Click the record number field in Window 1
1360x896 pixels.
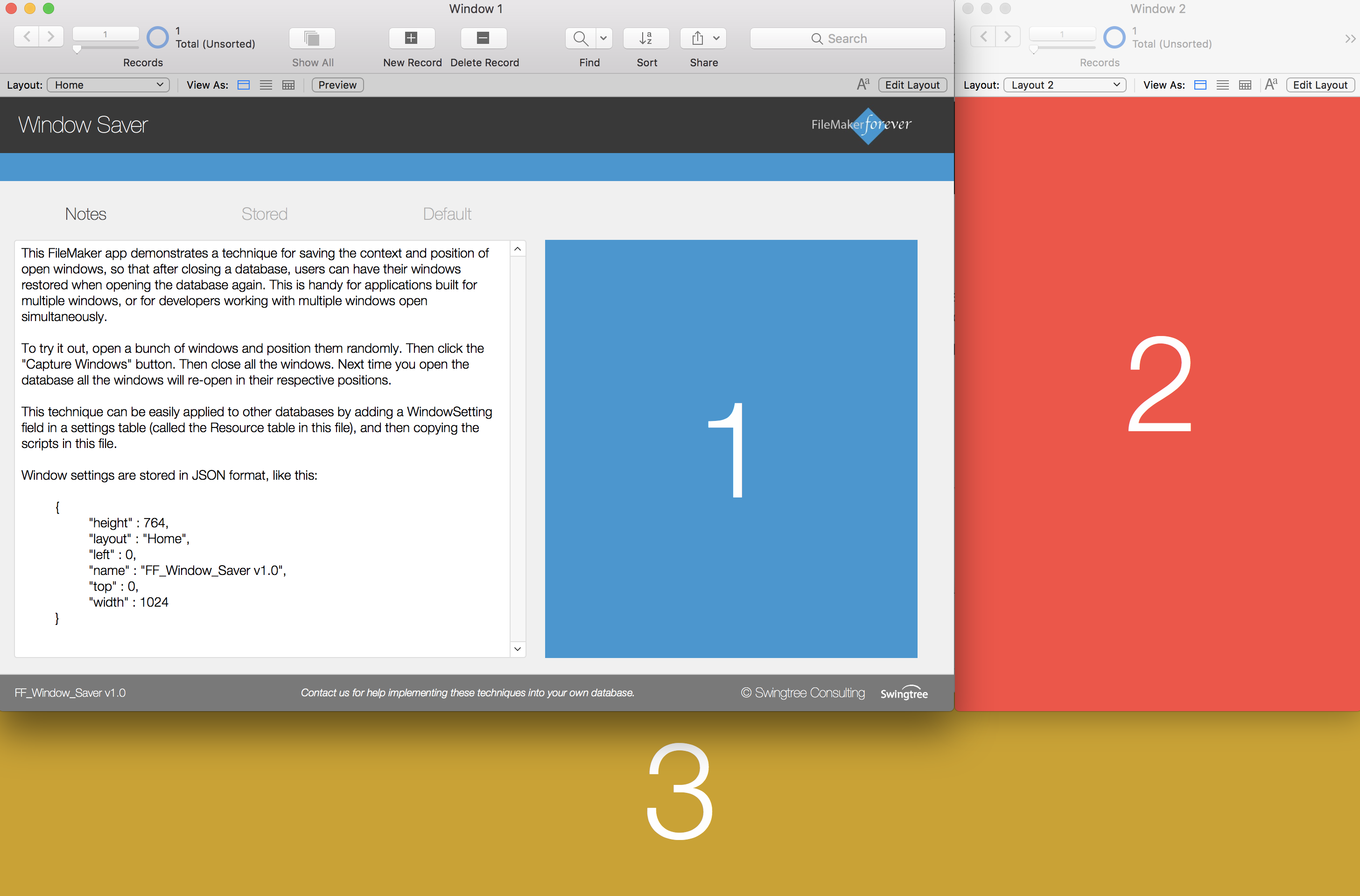106,34
